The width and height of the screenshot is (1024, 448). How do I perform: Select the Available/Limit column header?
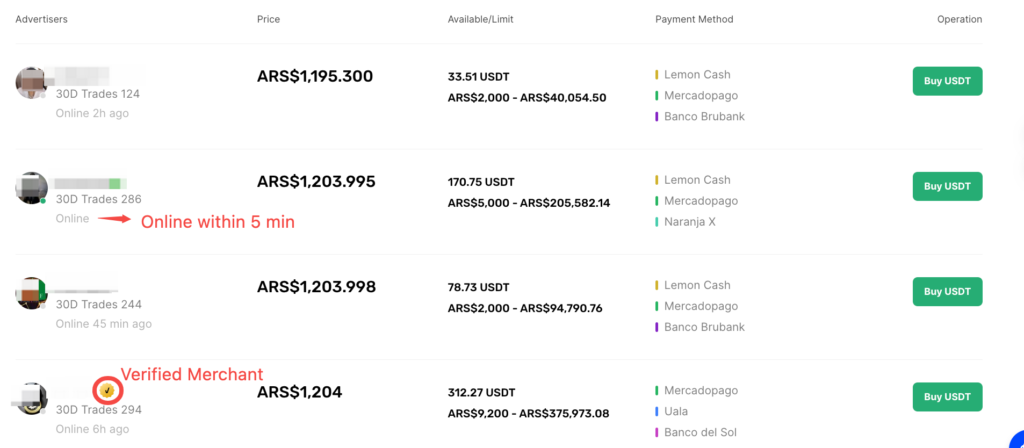481,19
